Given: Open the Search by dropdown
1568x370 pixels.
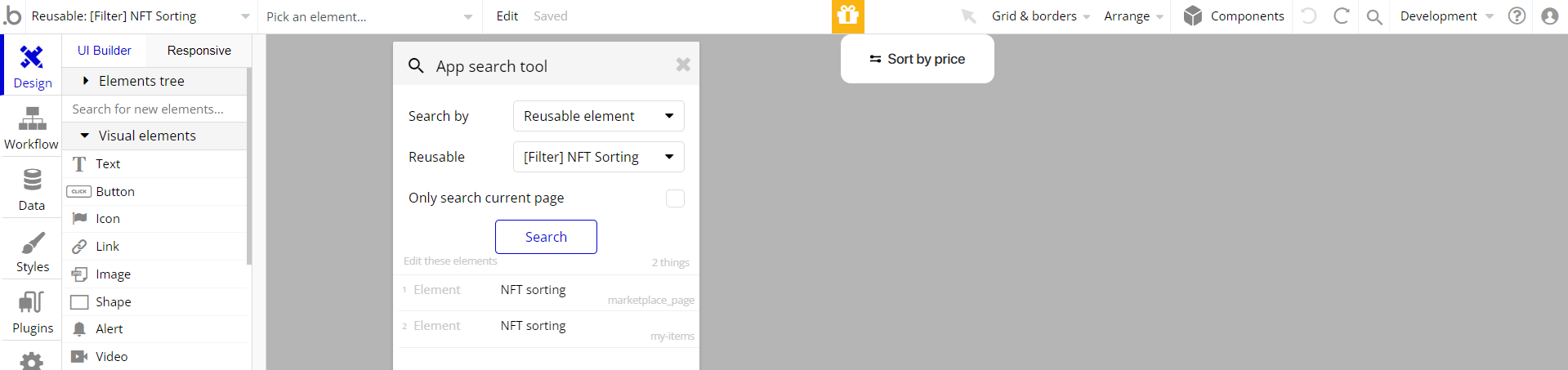Looking at the screenshot, I should 598,116.
